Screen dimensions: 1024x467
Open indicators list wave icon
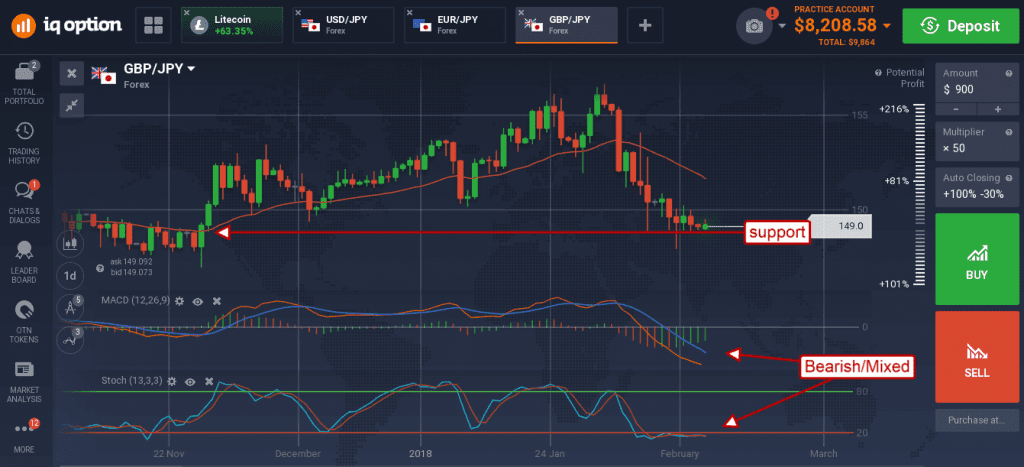(70, 338)
